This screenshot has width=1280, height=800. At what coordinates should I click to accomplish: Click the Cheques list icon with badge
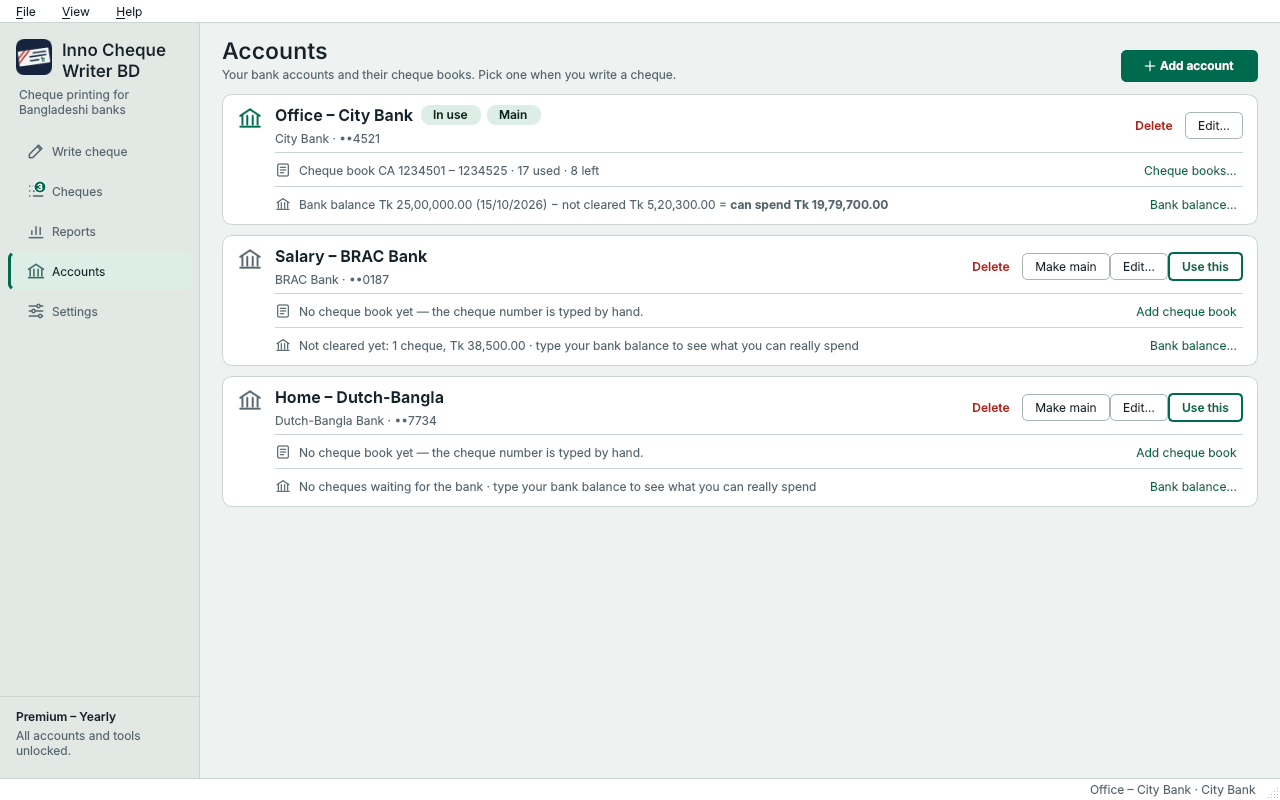(x=37, y=190)
